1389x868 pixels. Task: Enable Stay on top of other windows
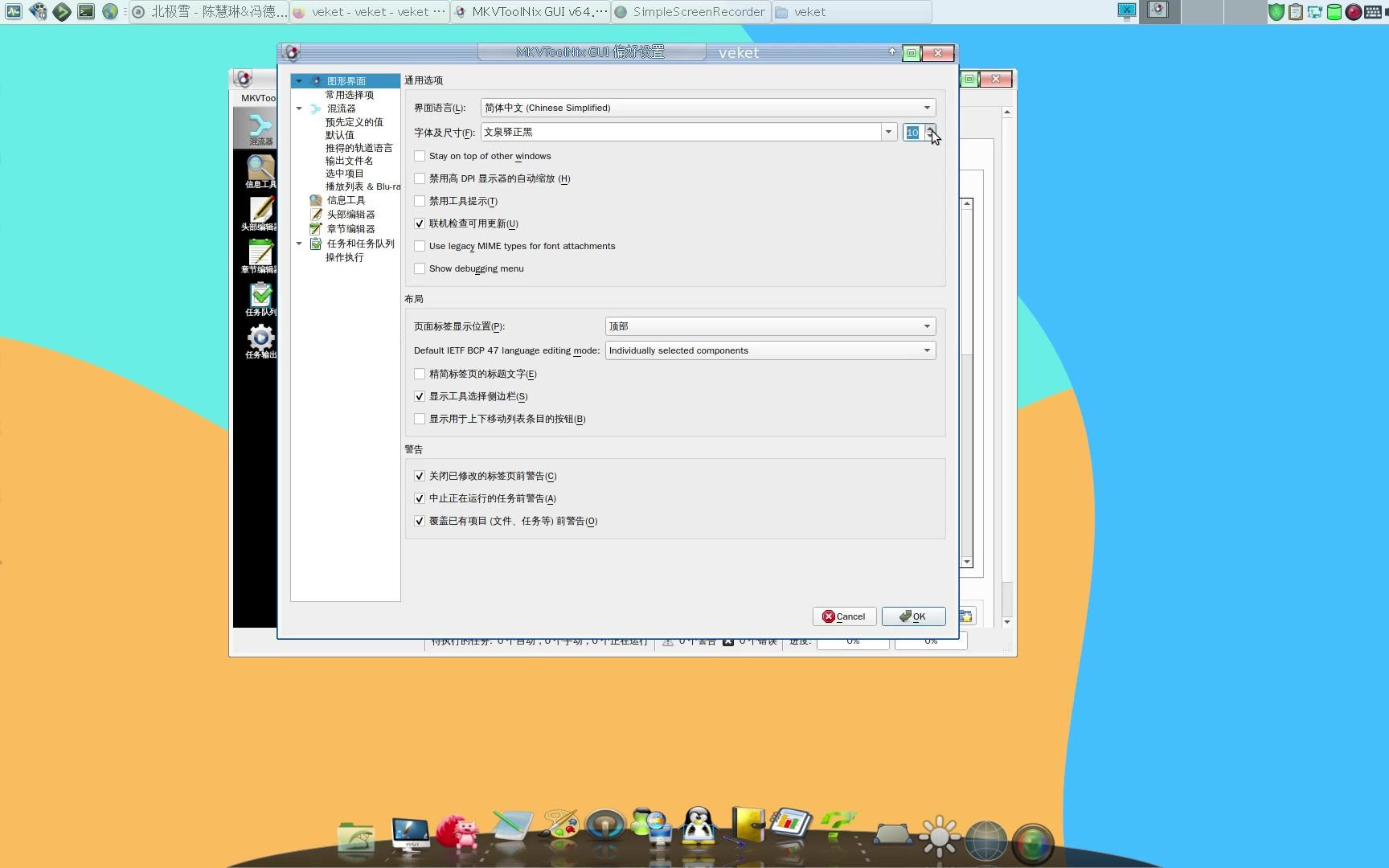(x=420, y=156)
